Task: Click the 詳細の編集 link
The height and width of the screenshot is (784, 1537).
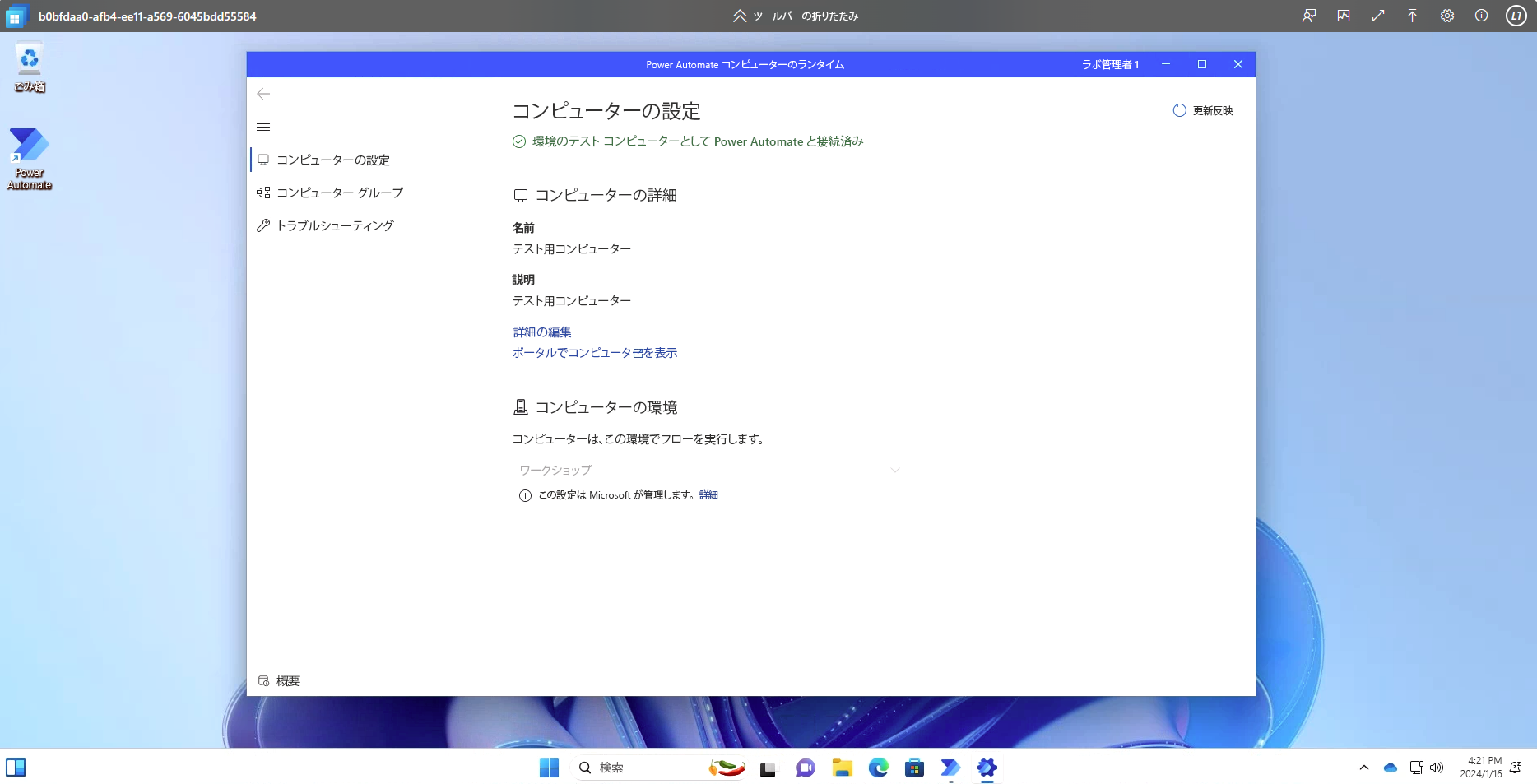Action: (542, 332)
